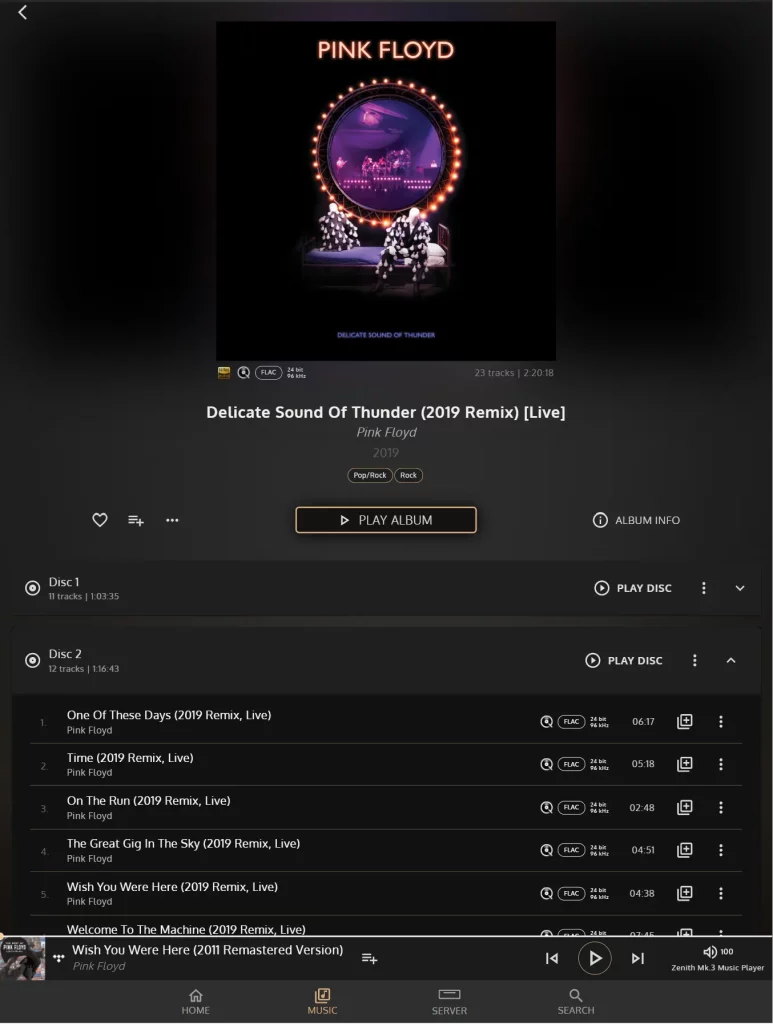The height and width of the screenshot is (1024, 773).
Task: Skip to next track
Action: 638,958
